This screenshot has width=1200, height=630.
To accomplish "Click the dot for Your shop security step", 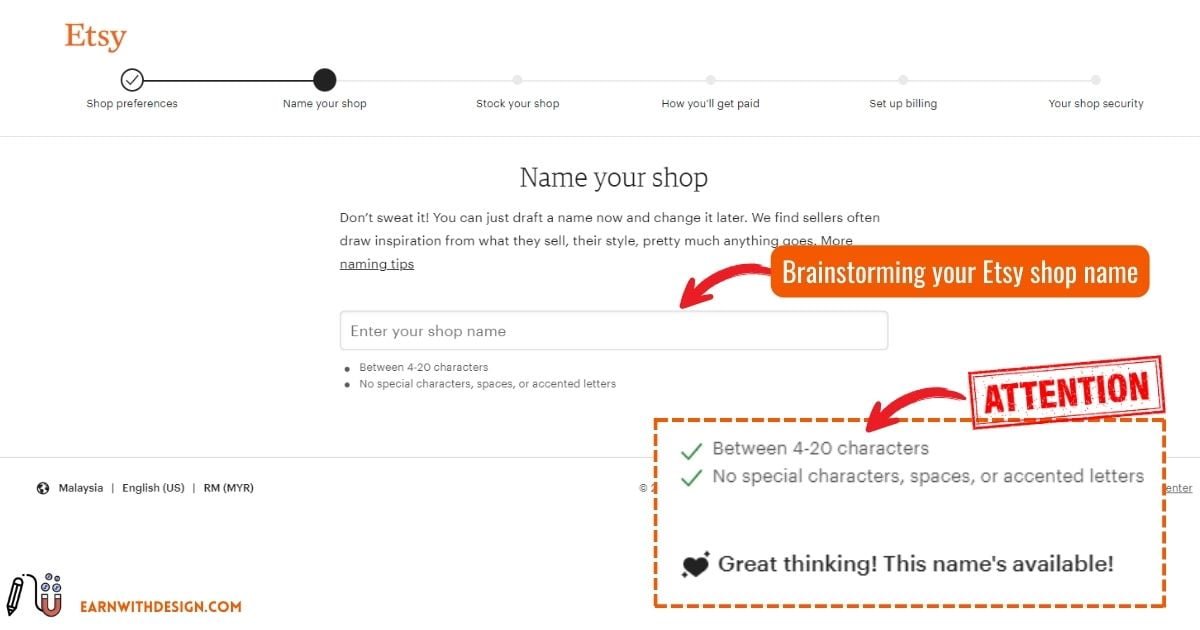I will point(1096,80).
